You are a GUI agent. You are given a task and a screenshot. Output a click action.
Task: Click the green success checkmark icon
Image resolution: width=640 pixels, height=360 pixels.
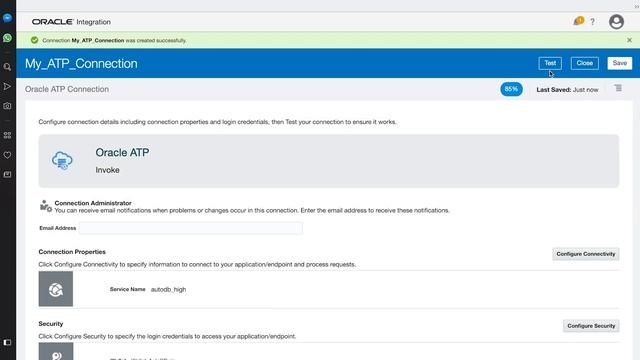coord(35,40)
